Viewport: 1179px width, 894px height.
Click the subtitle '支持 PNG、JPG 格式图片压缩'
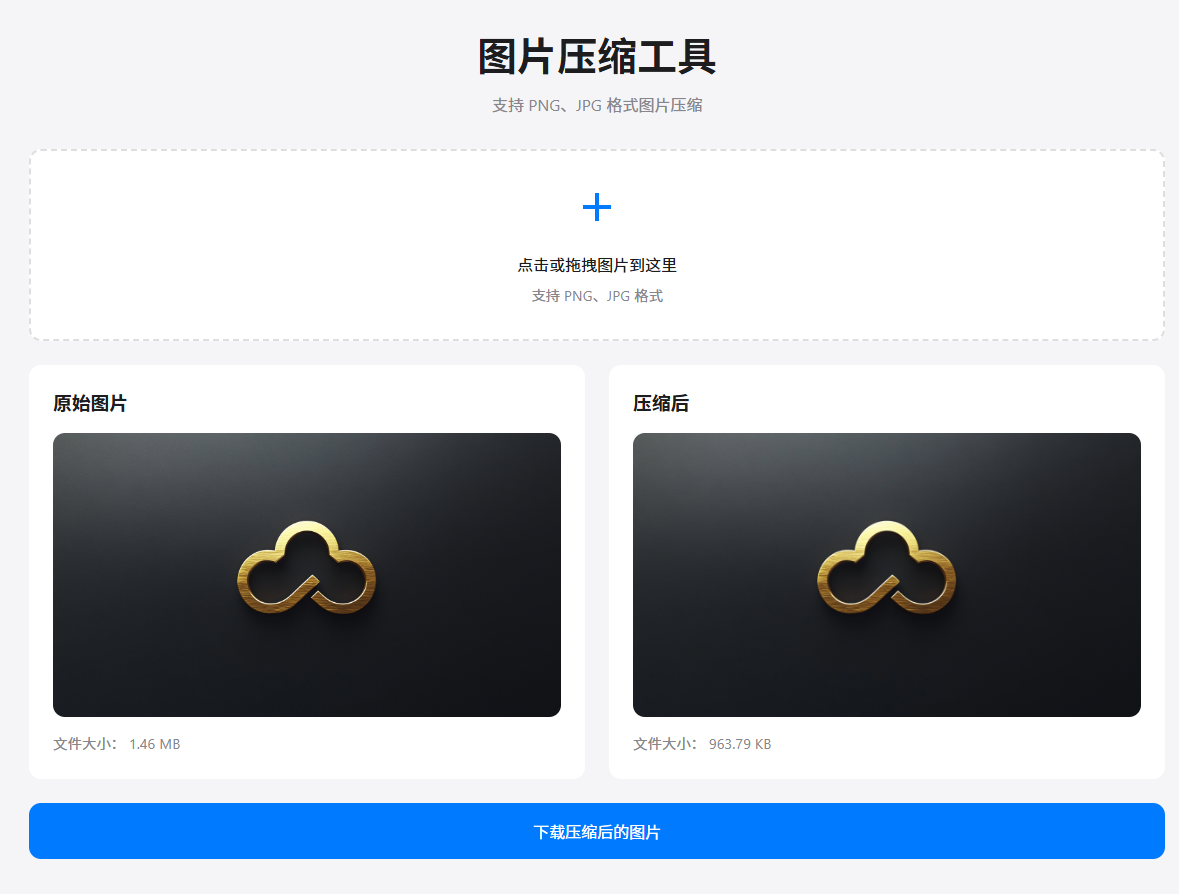[597, 105]
